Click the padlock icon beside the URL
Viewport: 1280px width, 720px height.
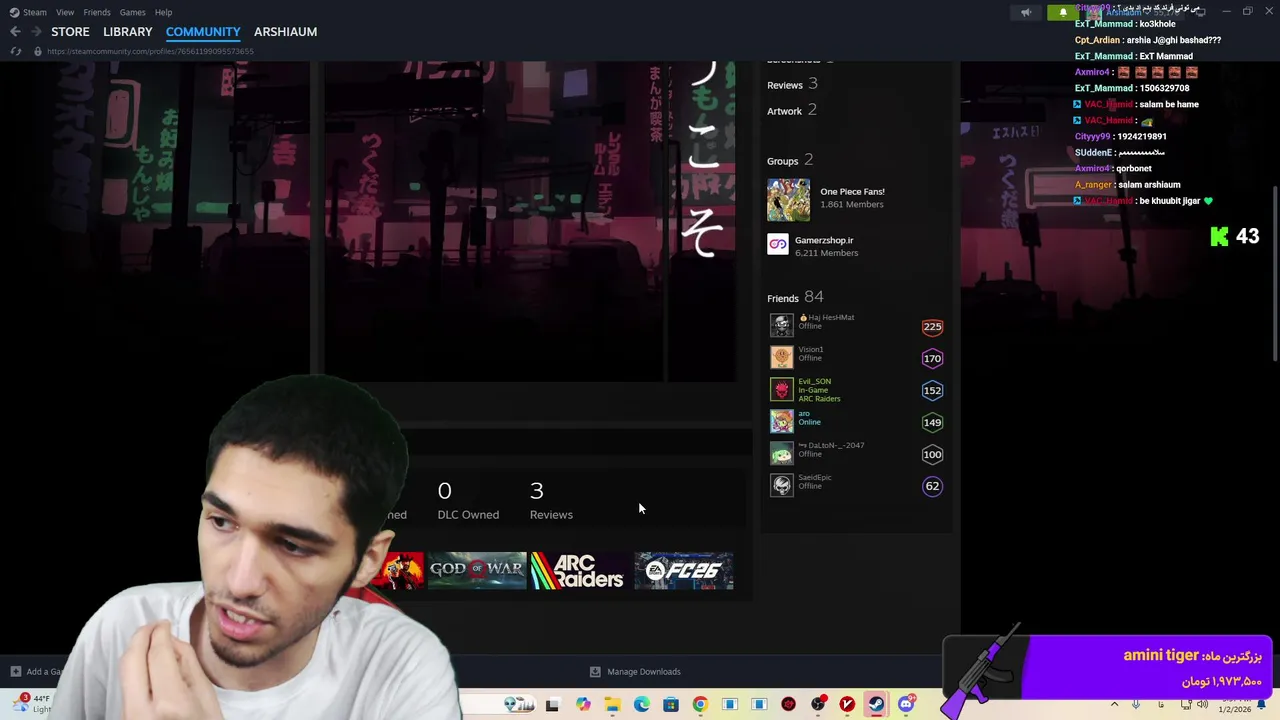tap(38, 51)
